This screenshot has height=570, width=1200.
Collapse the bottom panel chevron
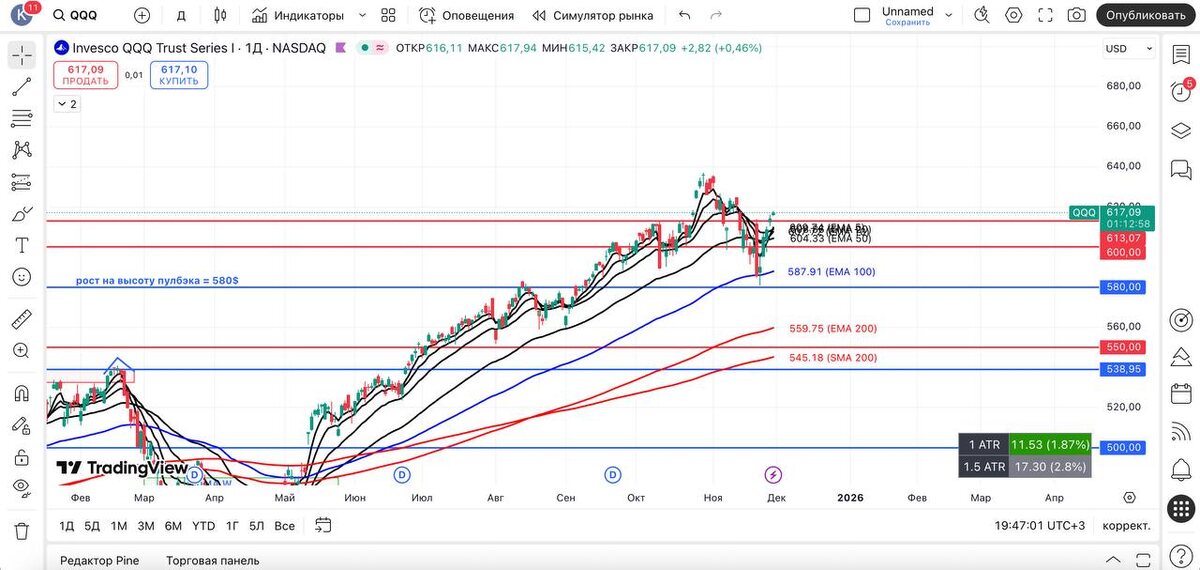coord(1113,559)
